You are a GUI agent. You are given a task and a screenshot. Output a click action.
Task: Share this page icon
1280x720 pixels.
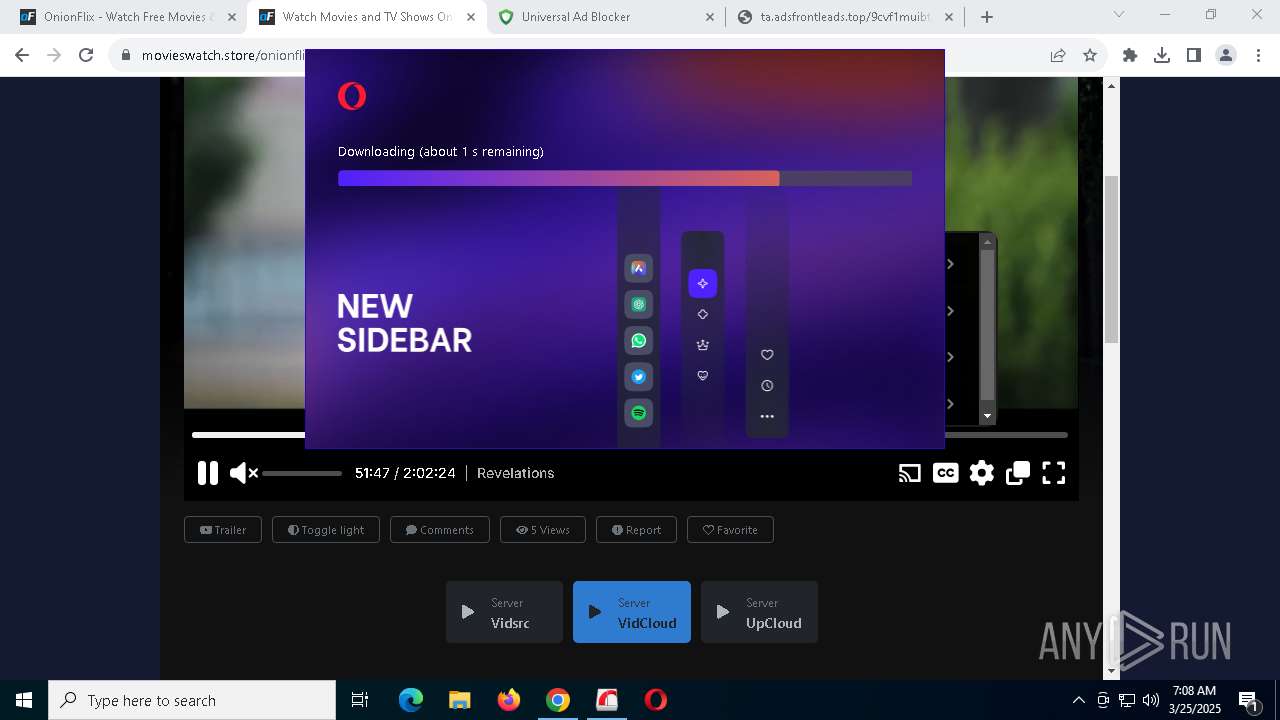click(1058, 56)
